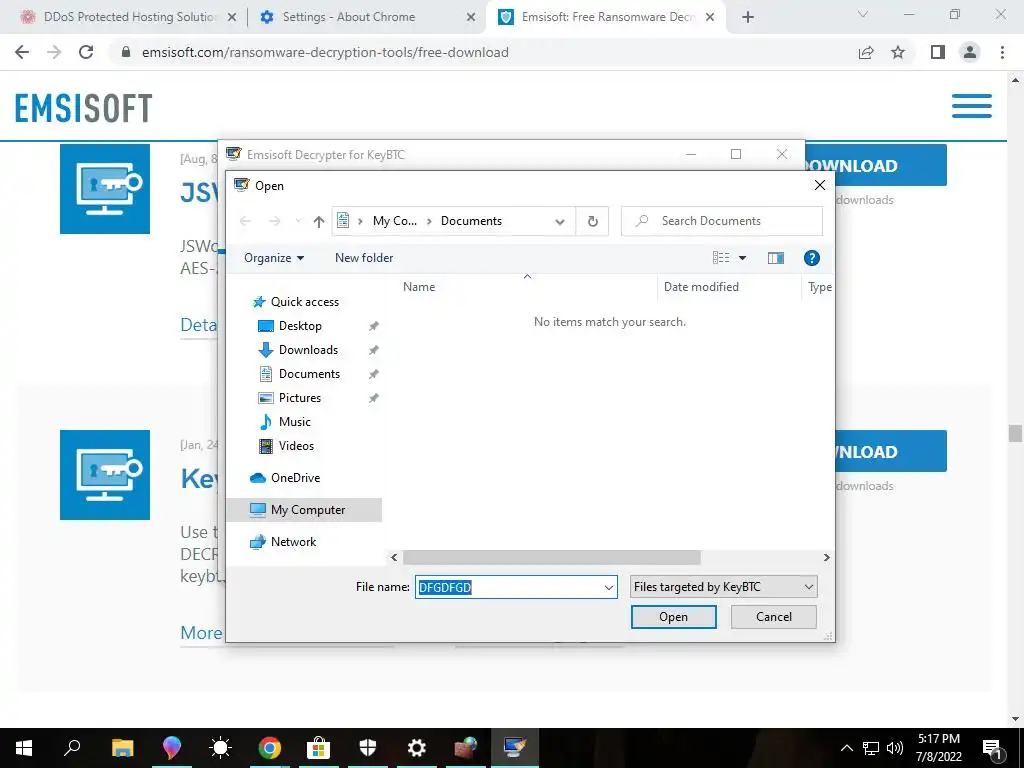1024x768 pixels.
Task: Click the horizontal scrollbar right arrow
Action: click(826, 558)
